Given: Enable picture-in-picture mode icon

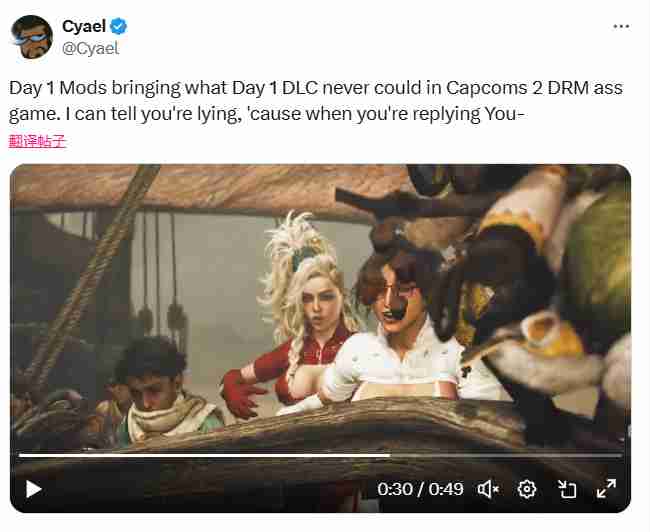Looking at the screenshot, I should click(567, 489).
